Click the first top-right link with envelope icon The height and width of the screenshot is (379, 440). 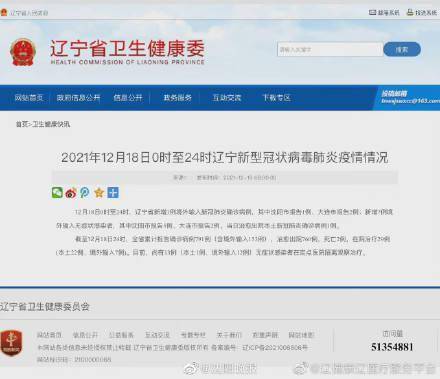pyautogui.click(x=384, y=13)
